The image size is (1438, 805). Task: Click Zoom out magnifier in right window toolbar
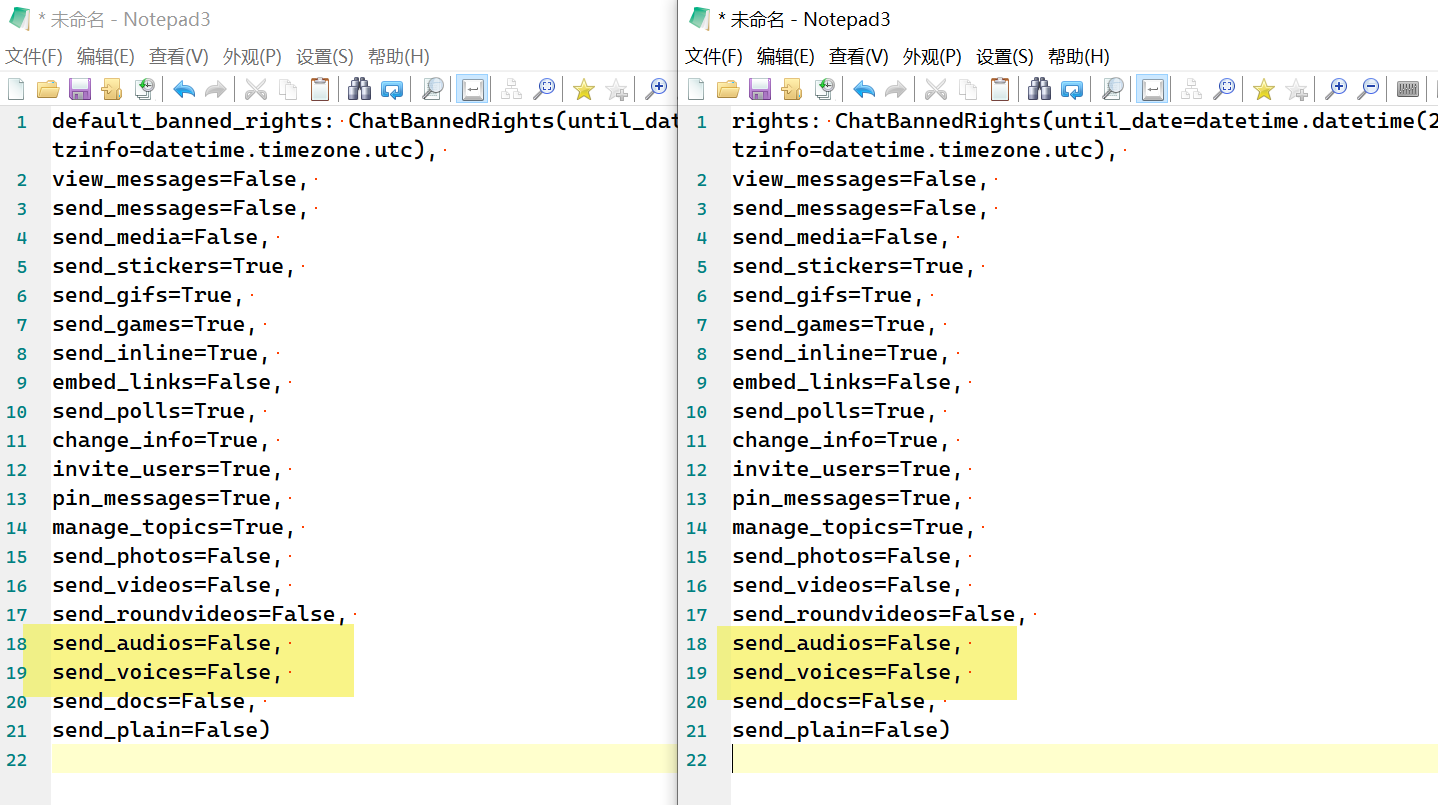[x=1369, y=90]
